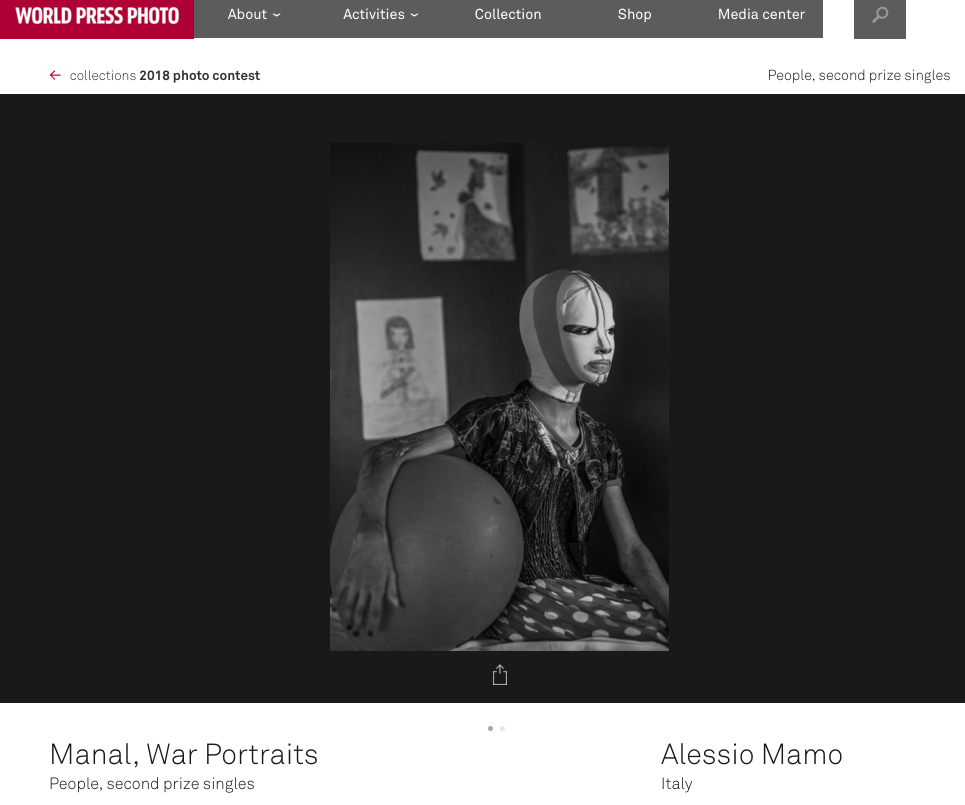
Task: Open the About menu
Action: click(x=247, y=14)
